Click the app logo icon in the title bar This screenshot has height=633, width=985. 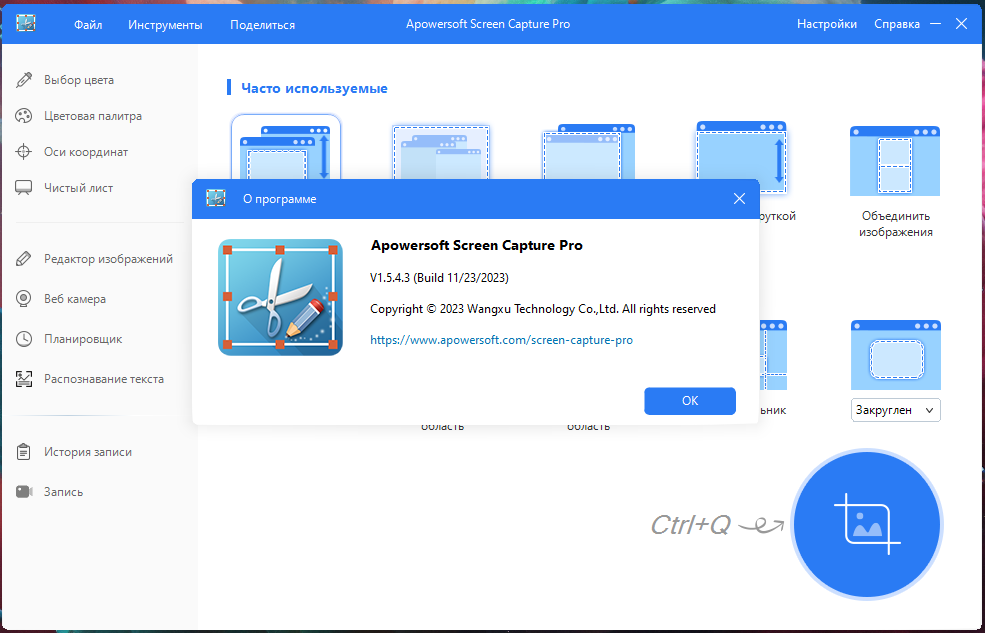coord(26,23)
